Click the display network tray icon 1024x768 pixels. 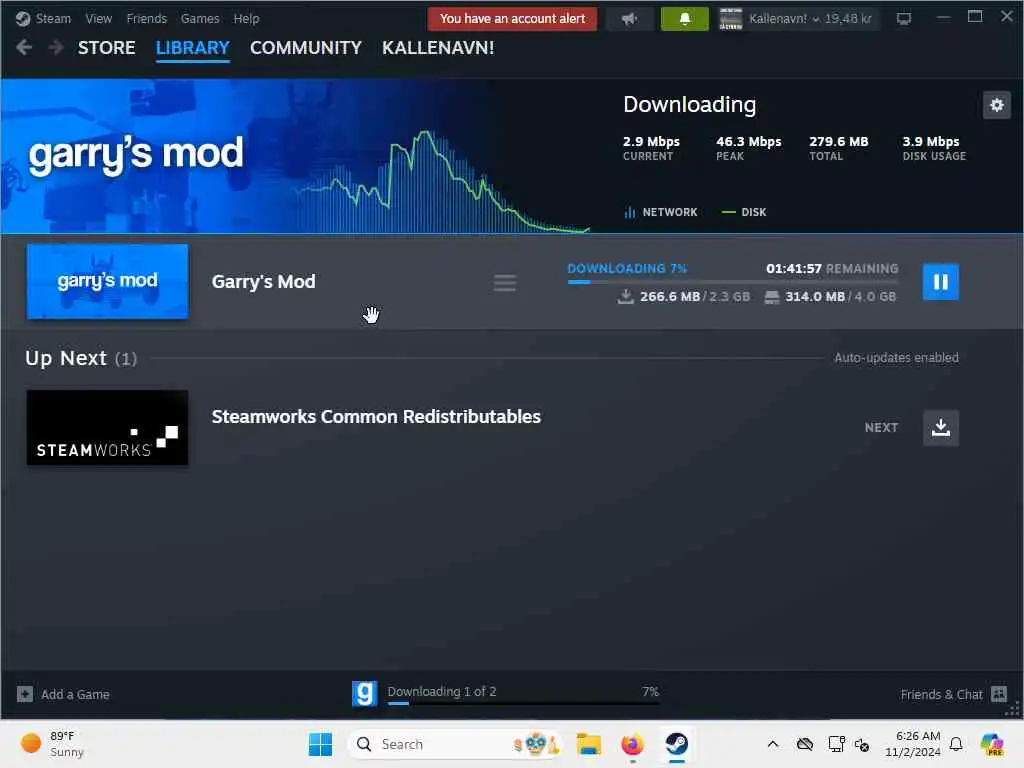pyautogui.click(x=837, y=744)
